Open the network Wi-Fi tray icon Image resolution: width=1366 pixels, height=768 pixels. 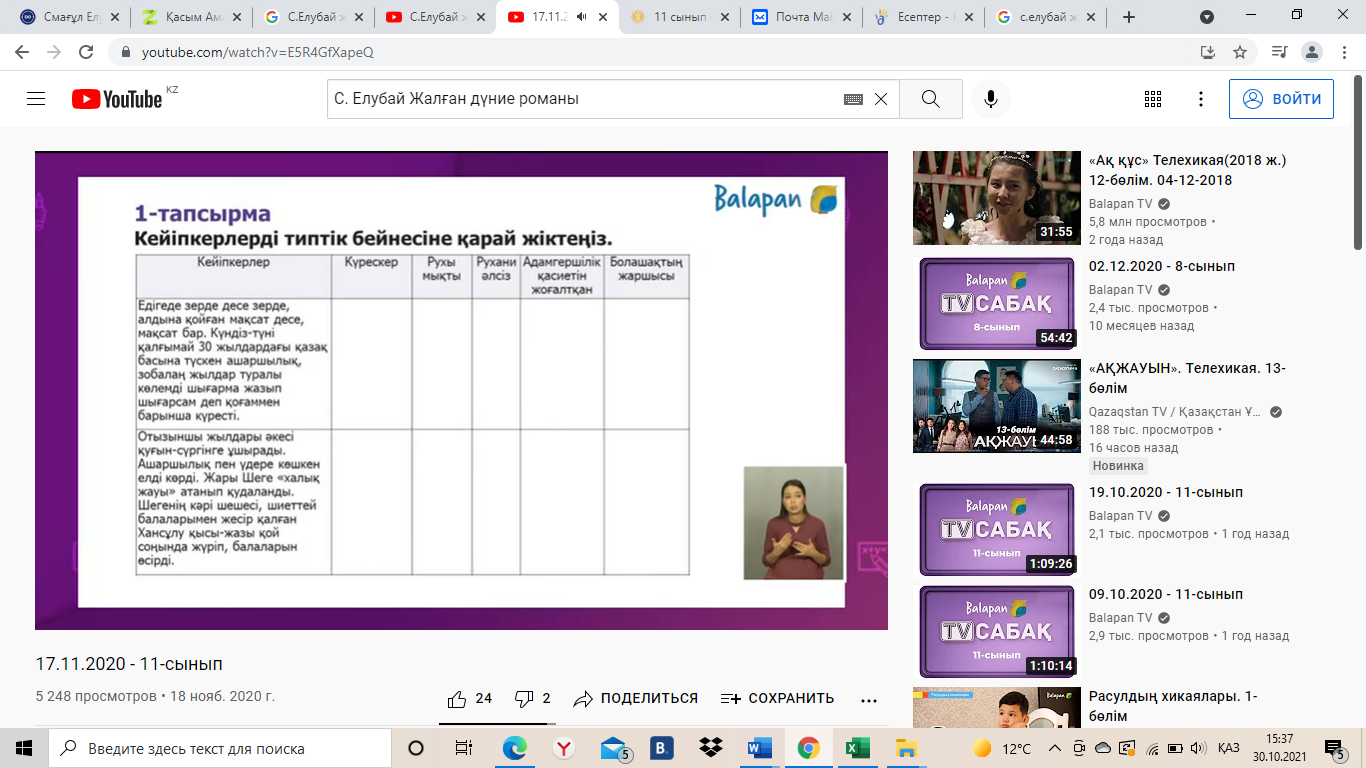1151,749
